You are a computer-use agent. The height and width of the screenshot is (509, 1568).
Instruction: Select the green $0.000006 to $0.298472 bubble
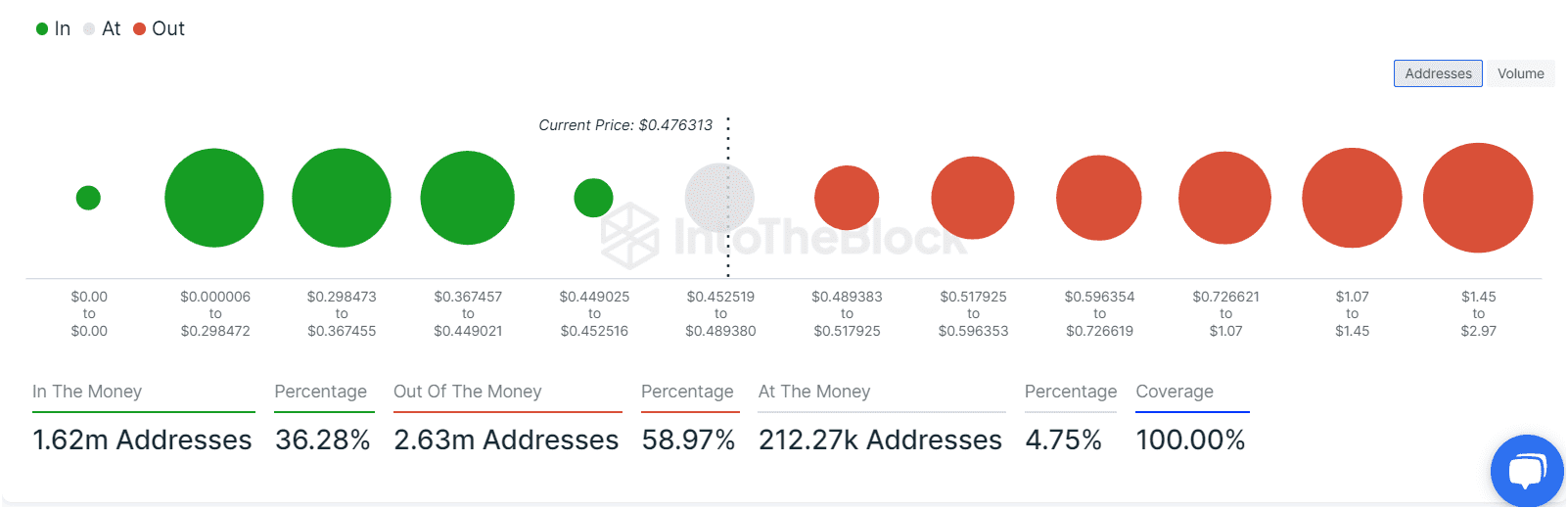(214, 198)
